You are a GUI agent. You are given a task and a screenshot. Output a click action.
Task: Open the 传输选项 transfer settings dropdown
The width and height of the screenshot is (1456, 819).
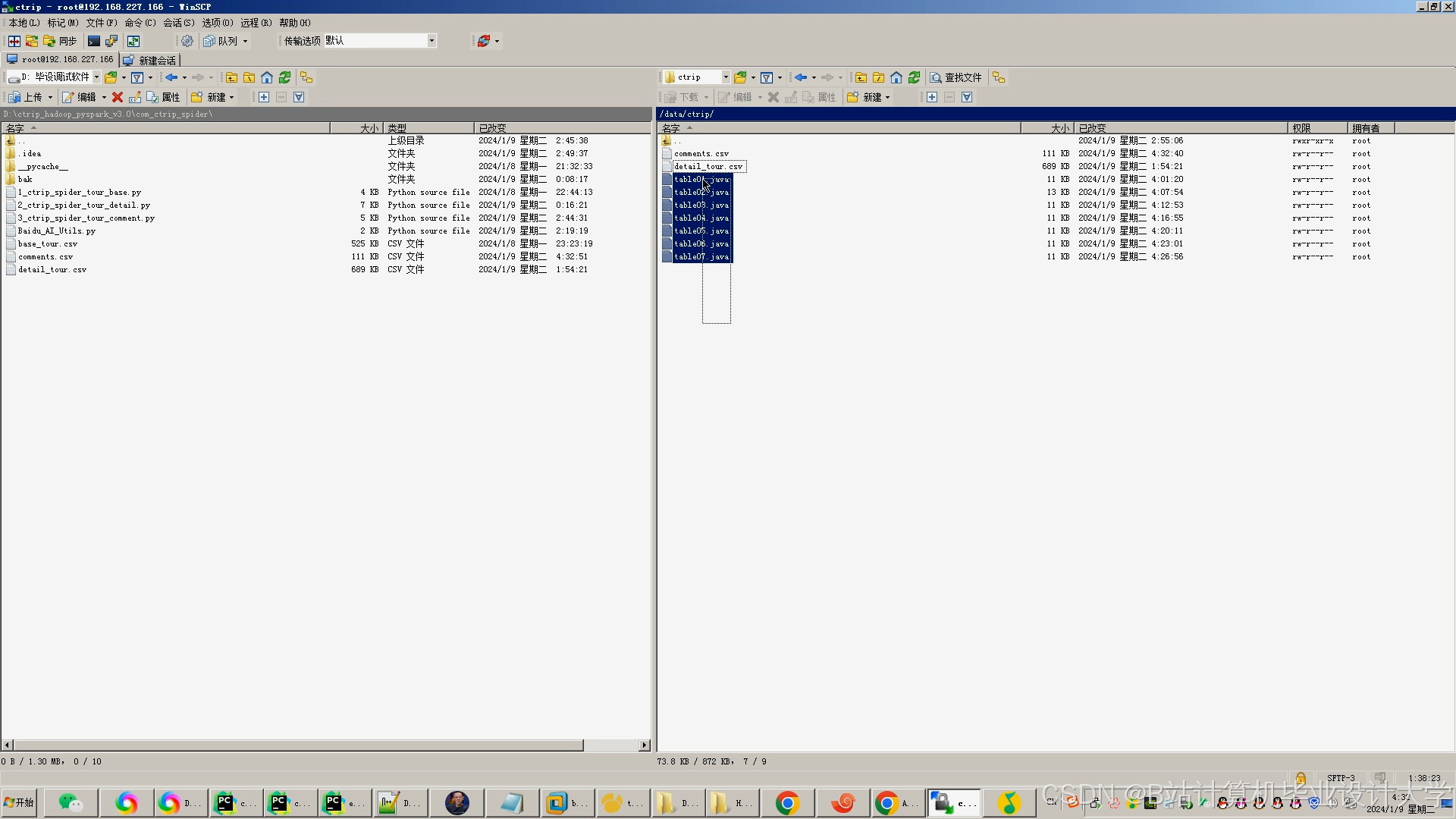click(x=431, y=41)
